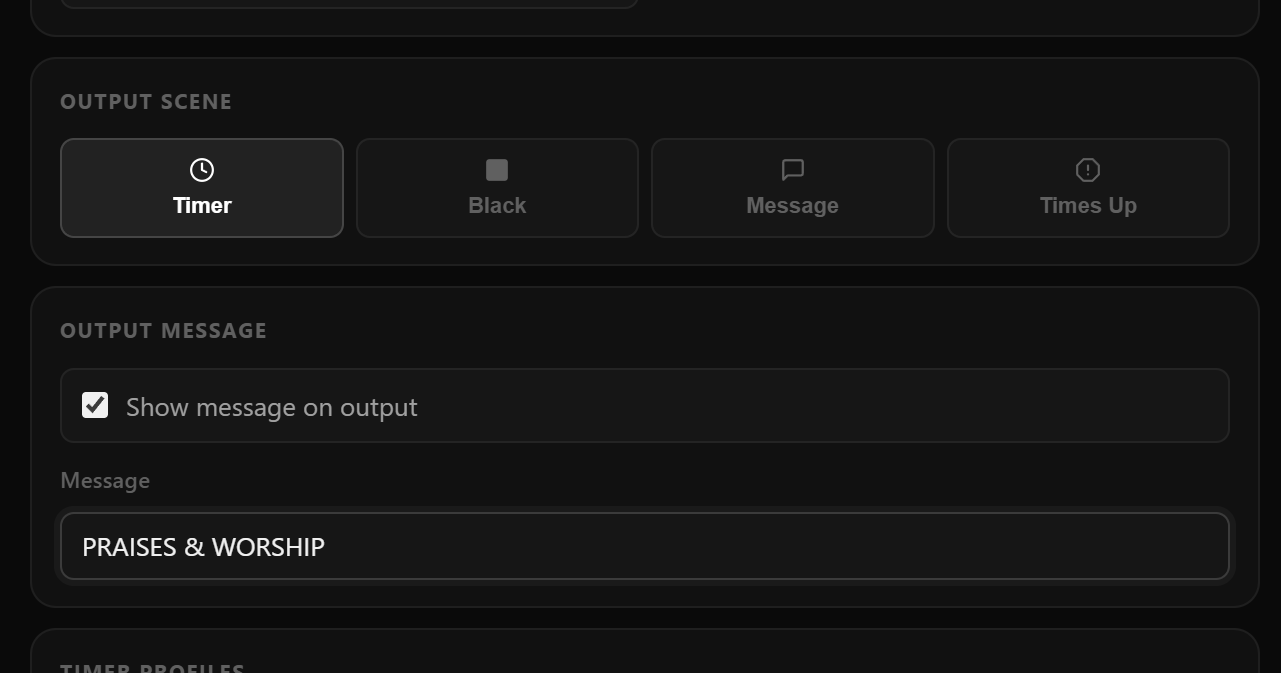Activate the Message output scene
Screen dimensions: 1281x673
(x=792, y=187)
